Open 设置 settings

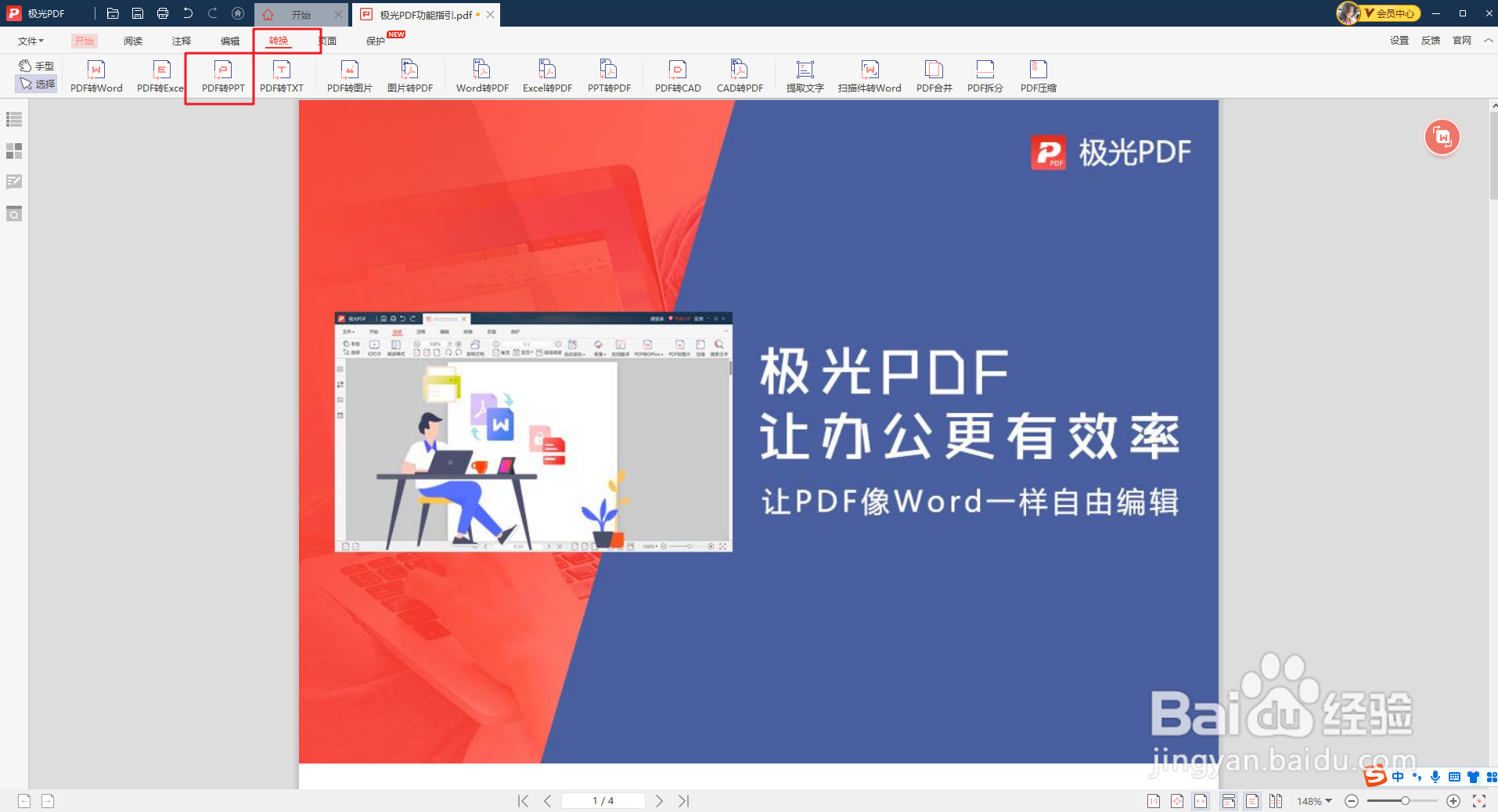click(1399, 41)
